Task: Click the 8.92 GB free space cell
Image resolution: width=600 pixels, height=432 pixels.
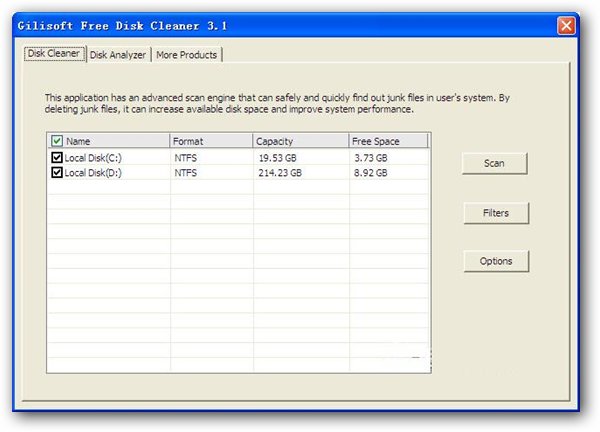Action: point(370,173)
